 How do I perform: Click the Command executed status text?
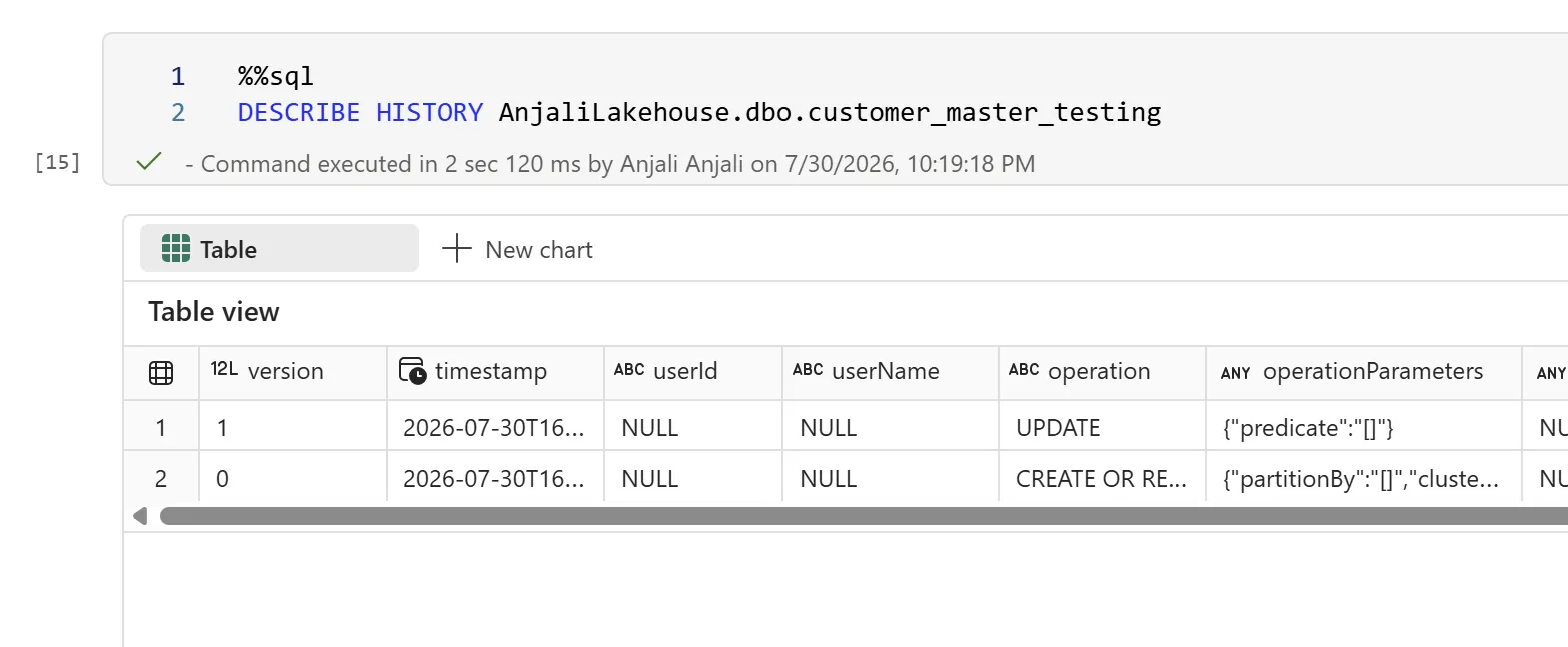[610, 164]
